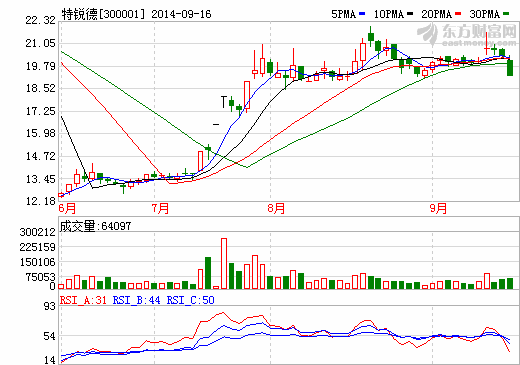
Task: Click the 14.72 price axis label
Action: [41, 156]
